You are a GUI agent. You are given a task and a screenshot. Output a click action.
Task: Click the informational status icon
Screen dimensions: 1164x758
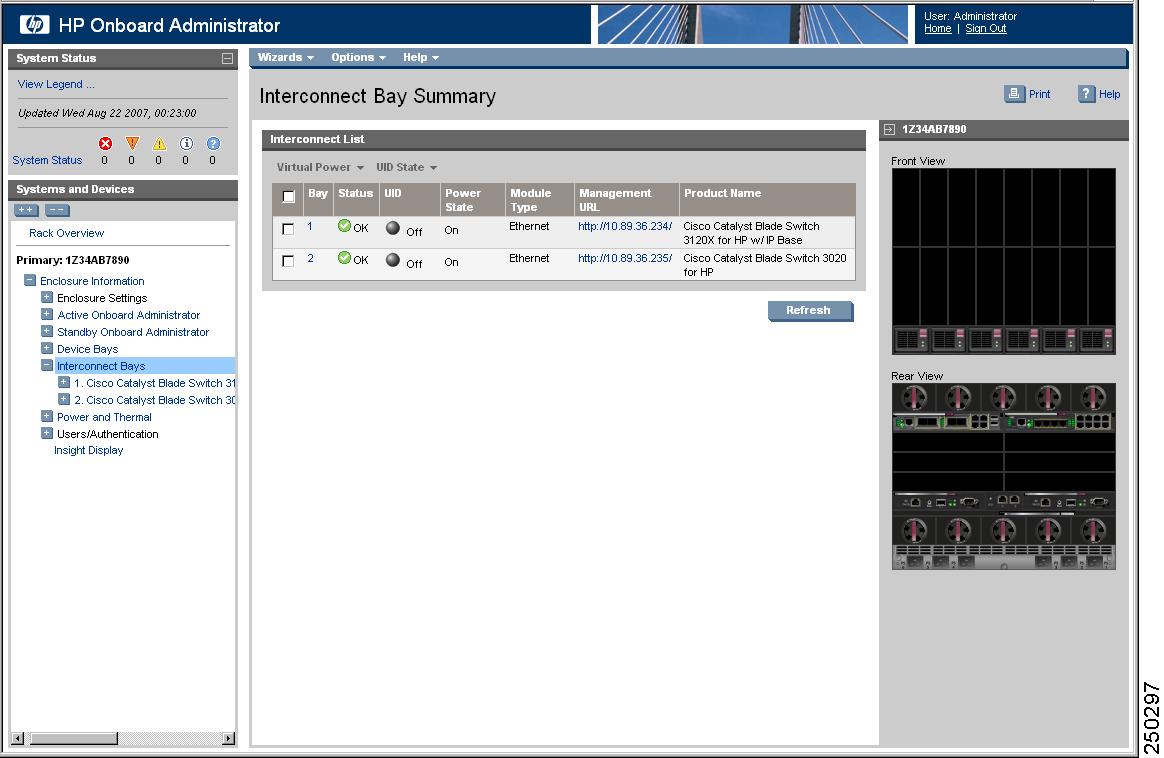(186, 143)
